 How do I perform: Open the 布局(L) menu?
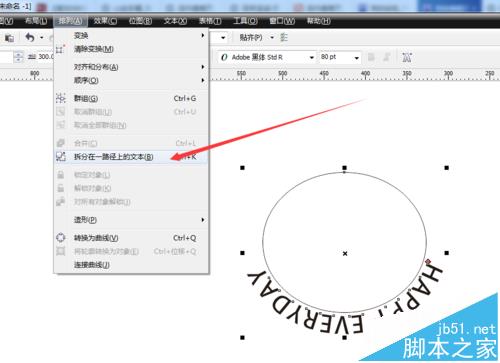[36, 21]
